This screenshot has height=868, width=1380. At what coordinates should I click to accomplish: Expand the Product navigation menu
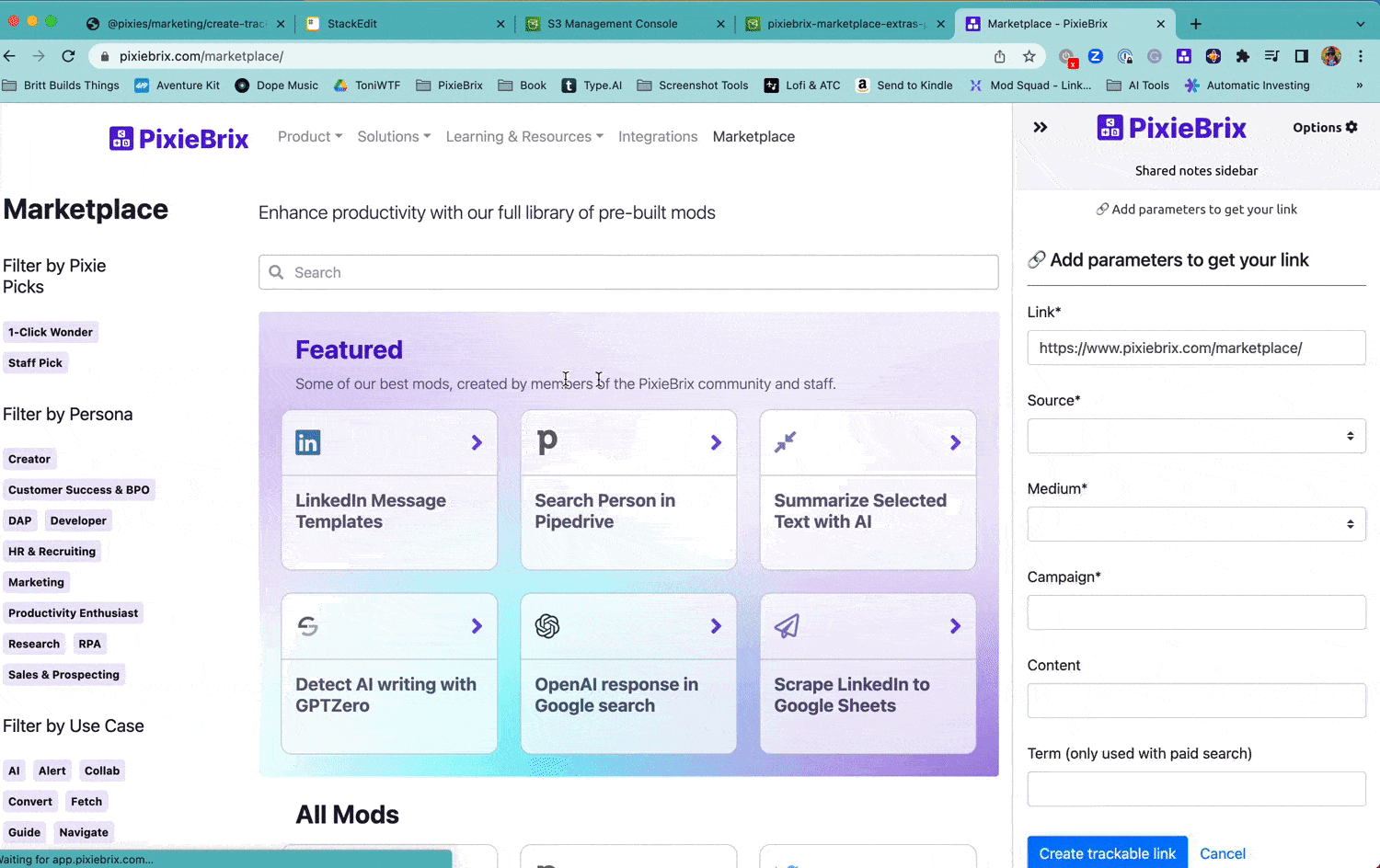tap(309, 136)
